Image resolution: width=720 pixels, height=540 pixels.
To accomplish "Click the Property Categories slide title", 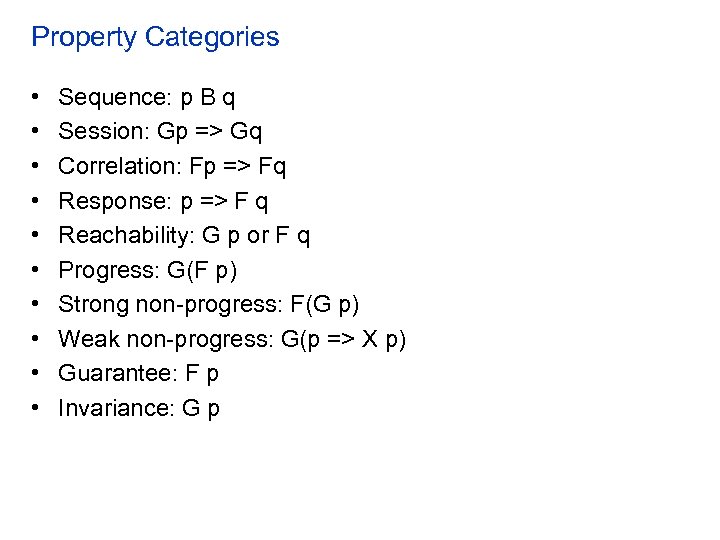I will coord(155,38).
